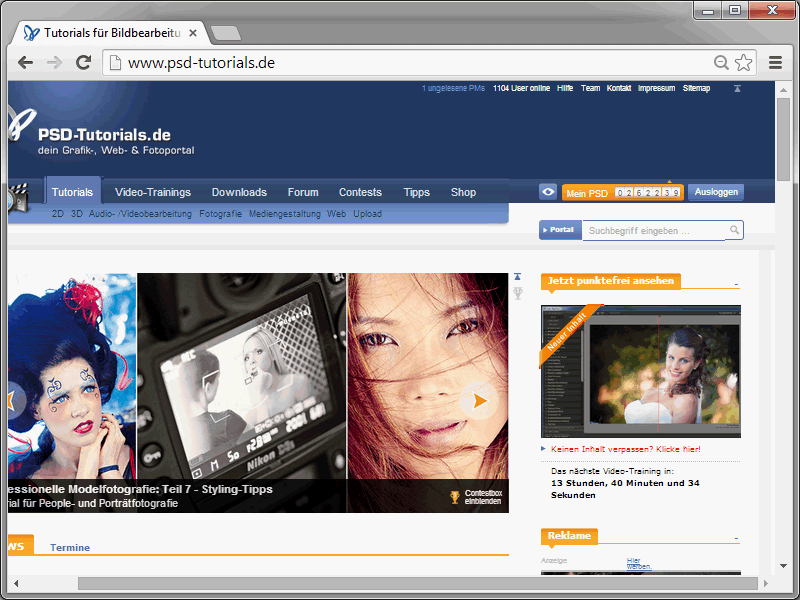Select the Tutorials navigation tab
The height and width of the screenshot is (600, 800).
point(72,192)
